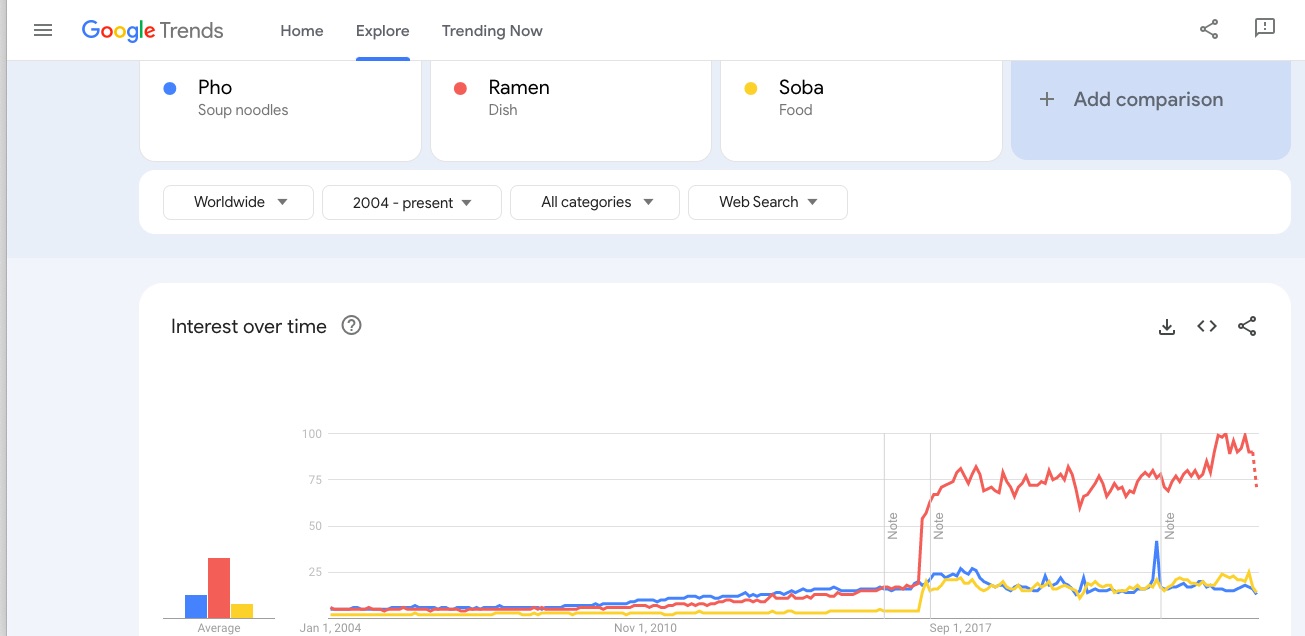Open the navigation hamburger menu
The height and width of the screenshot is (636, 1305).
(x=43, y=30)
